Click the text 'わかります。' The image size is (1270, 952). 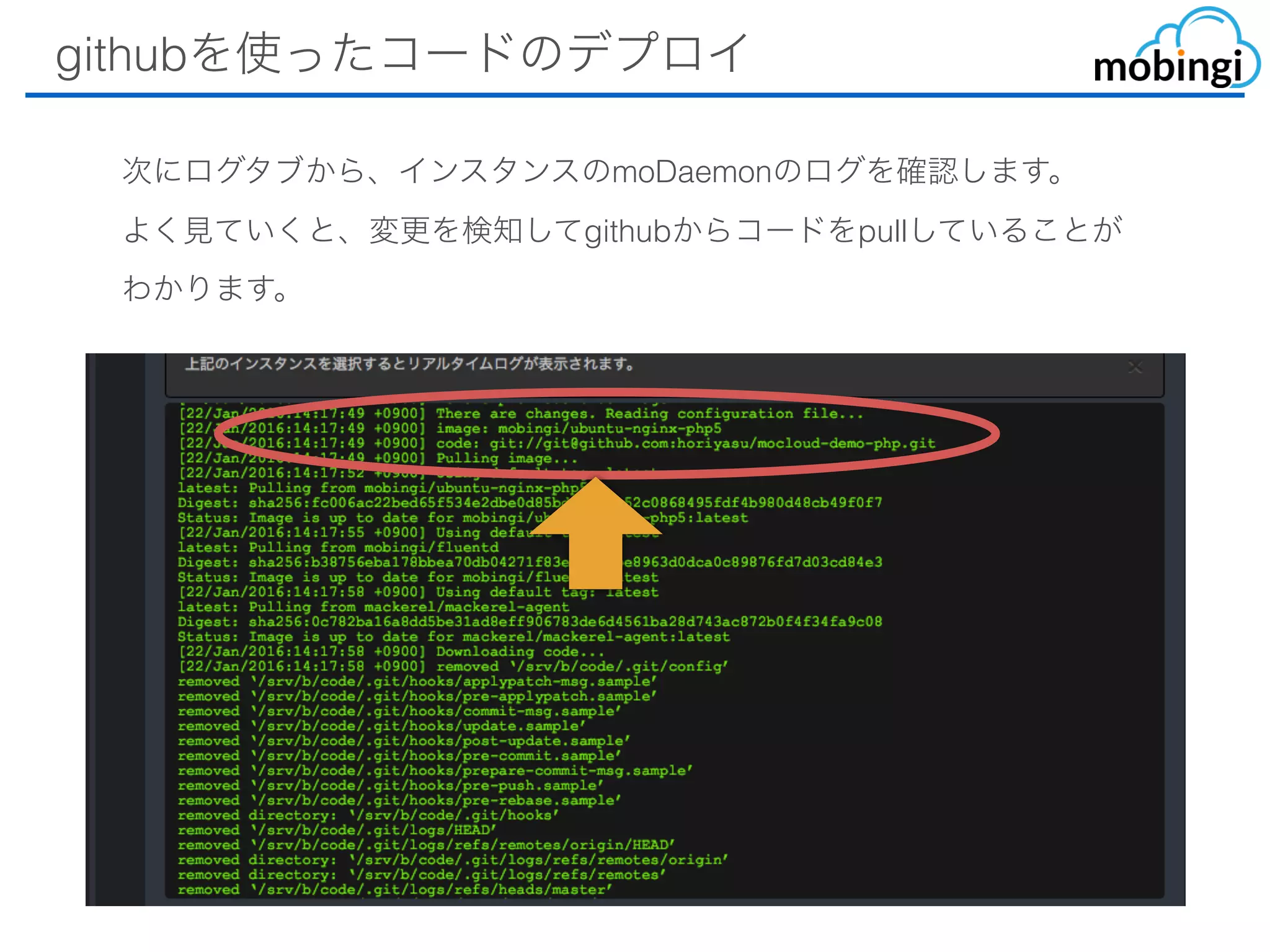[206, 288]
